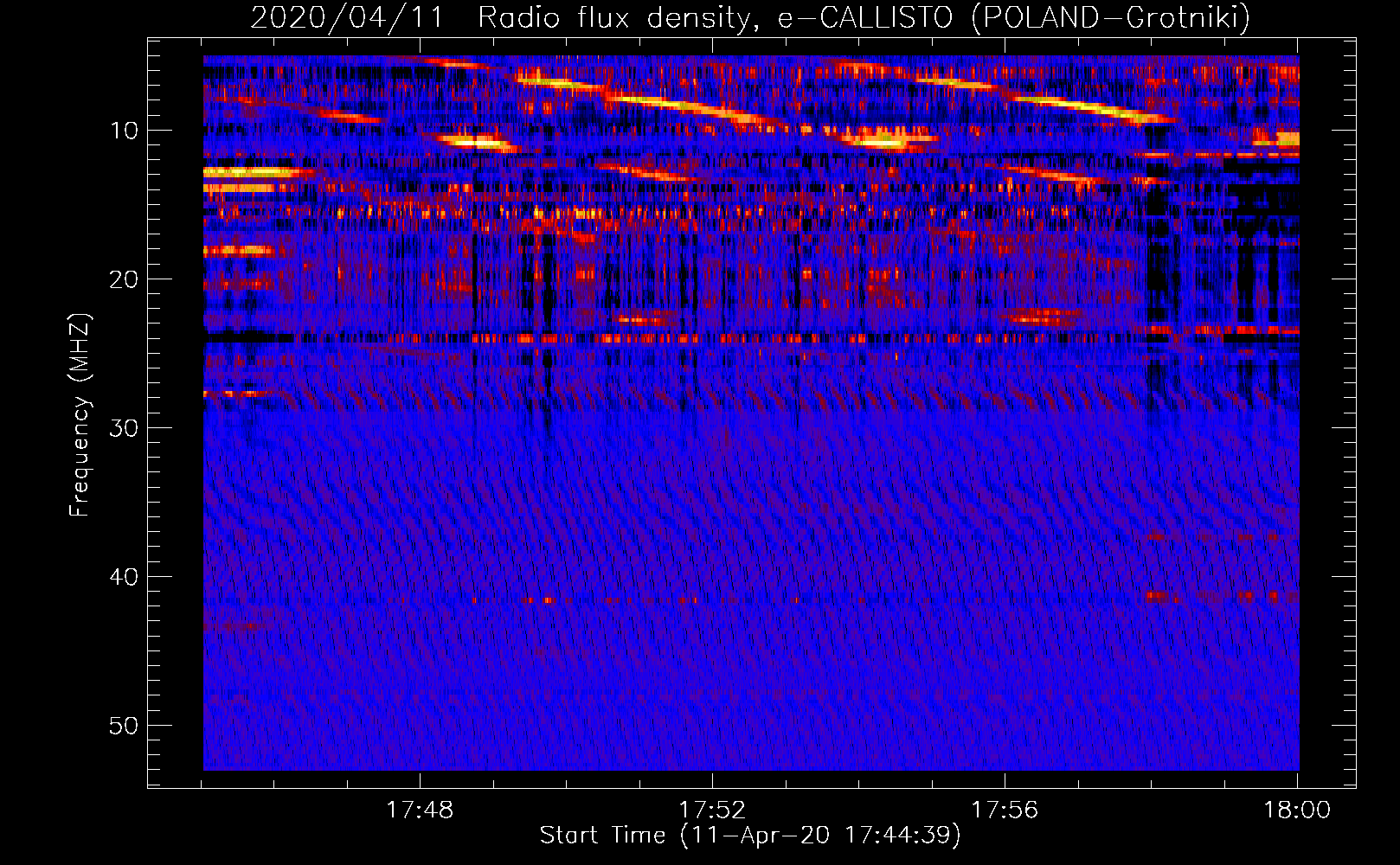
Task: Click the 30 MHz frequency label
Action: pyautogui.click(x=125, y=428)
